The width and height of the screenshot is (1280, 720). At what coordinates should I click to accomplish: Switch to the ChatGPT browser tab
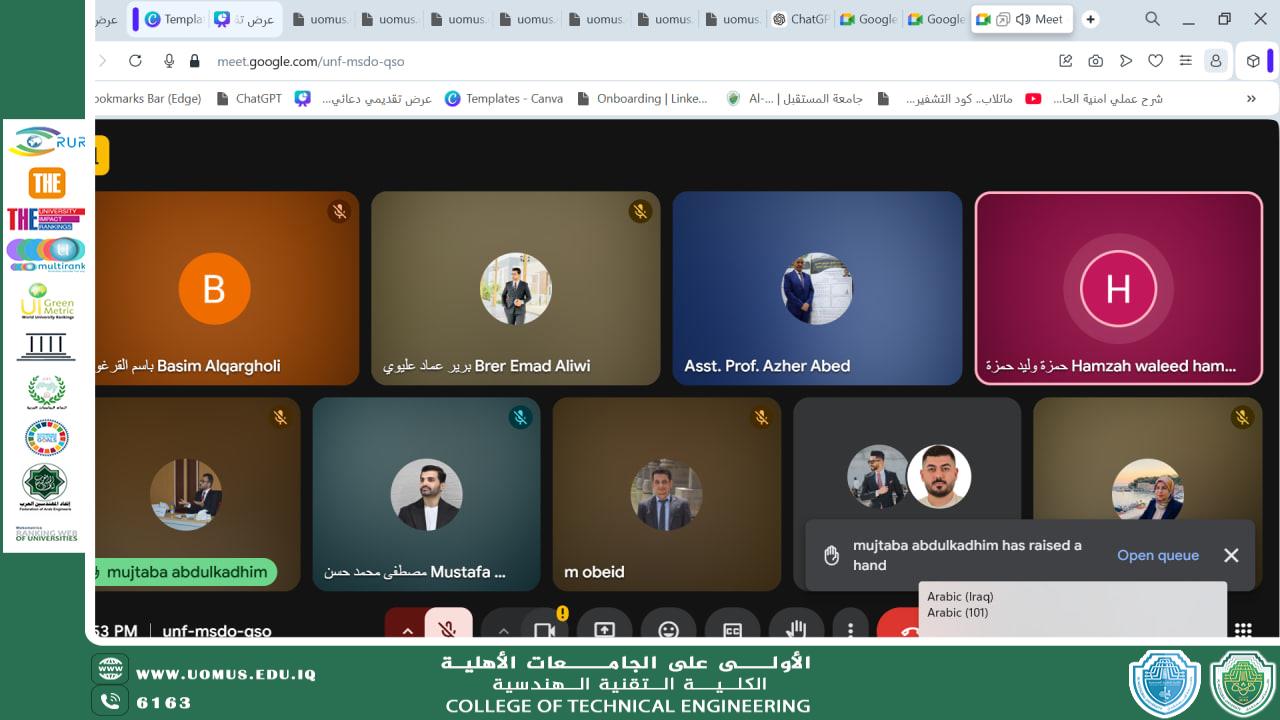point(801,19)
